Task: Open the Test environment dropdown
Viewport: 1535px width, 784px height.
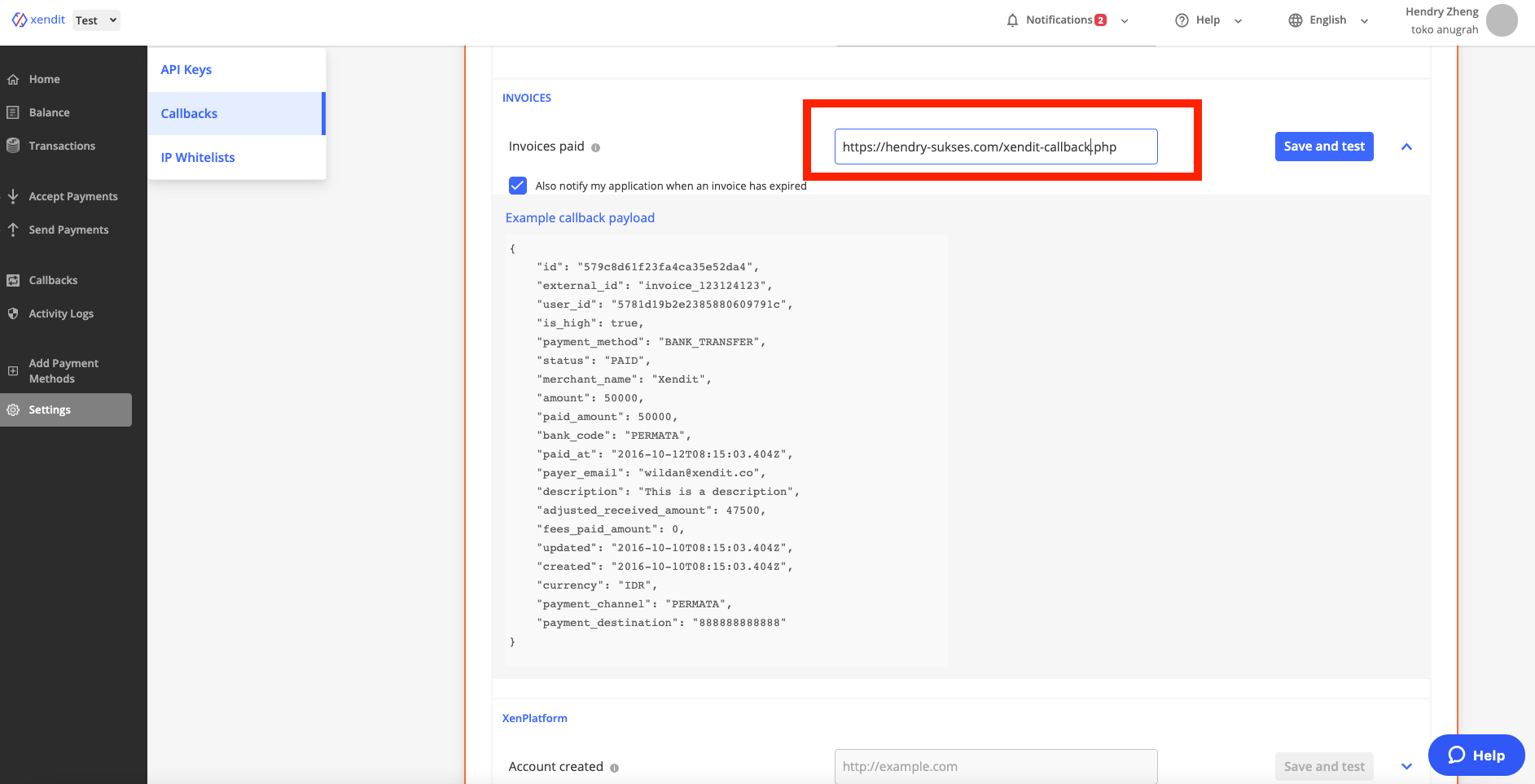Action: tap(96, 20)
